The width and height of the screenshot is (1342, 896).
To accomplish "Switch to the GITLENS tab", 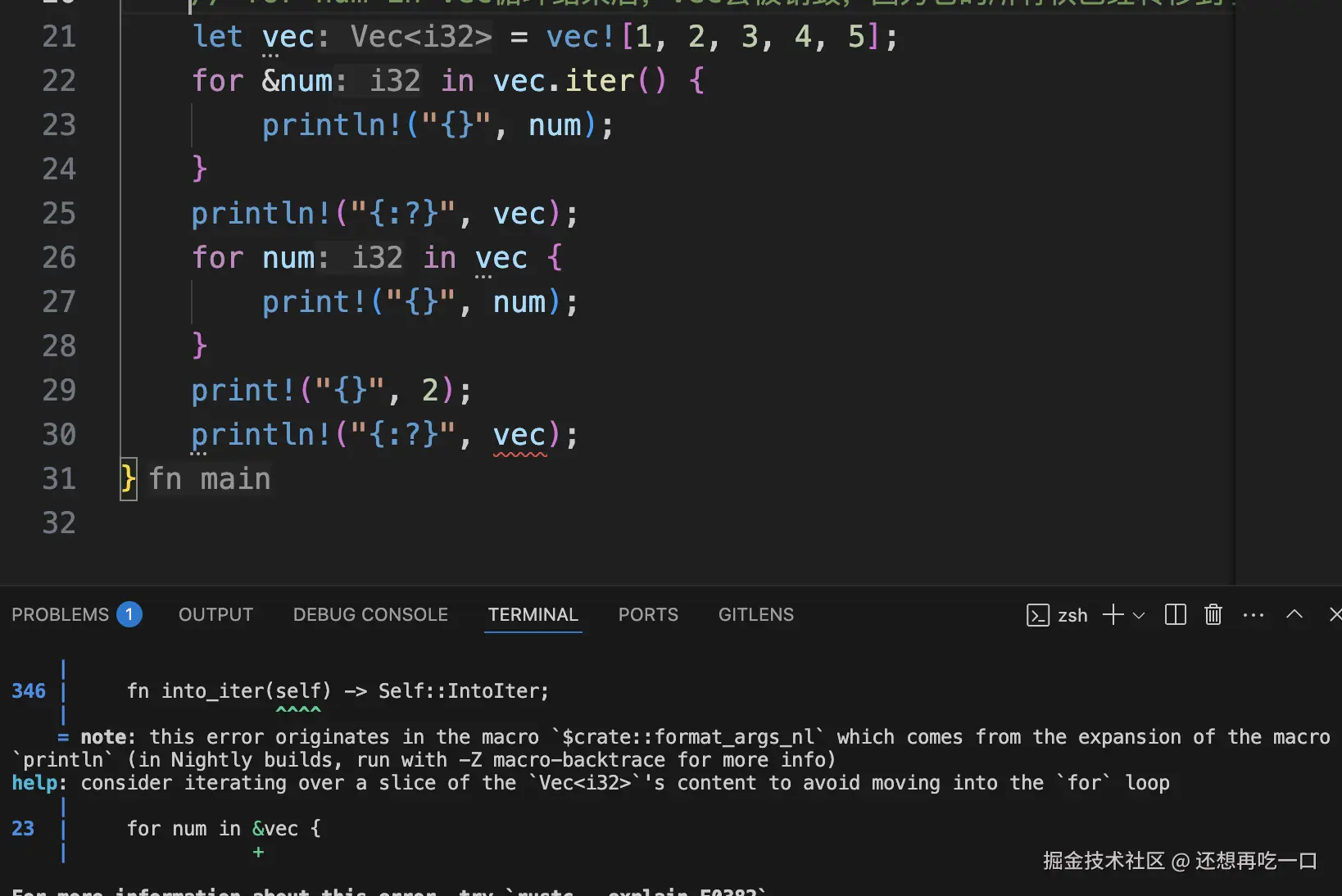I will [x=756, y=615].
